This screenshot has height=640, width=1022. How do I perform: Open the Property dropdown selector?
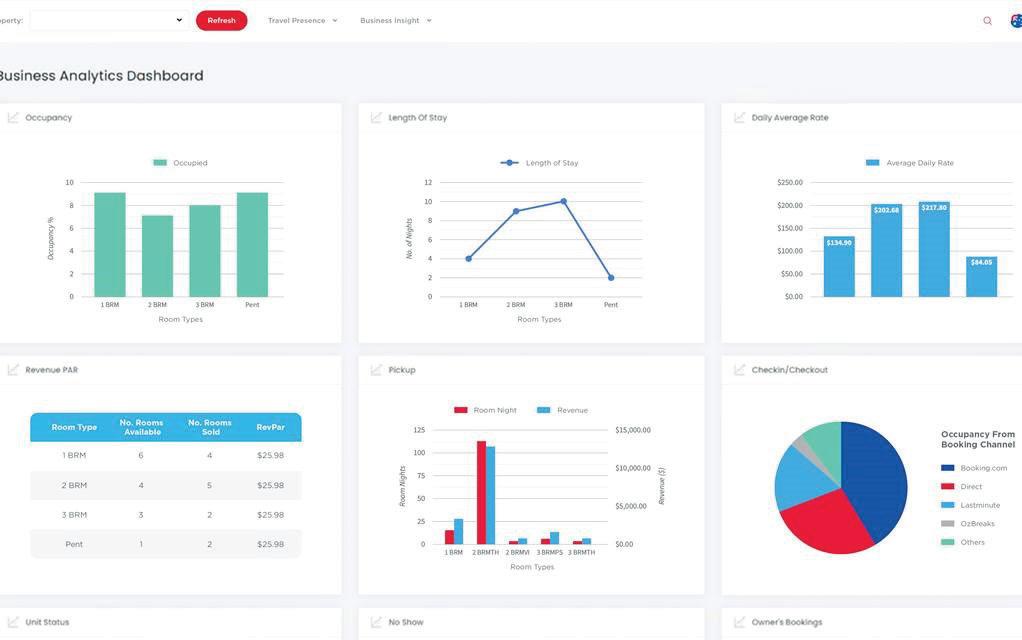[109, 20]
